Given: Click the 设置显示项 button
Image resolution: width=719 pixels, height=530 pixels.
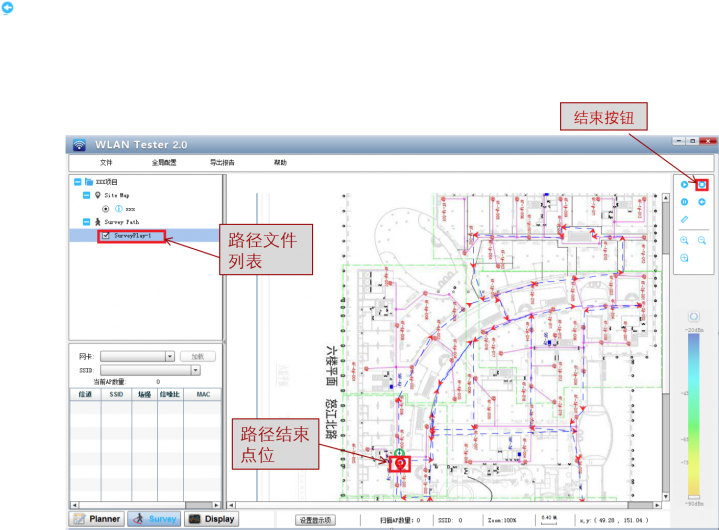Looking at the screenshot, I should pyautogui.click(x=315, y=520).
